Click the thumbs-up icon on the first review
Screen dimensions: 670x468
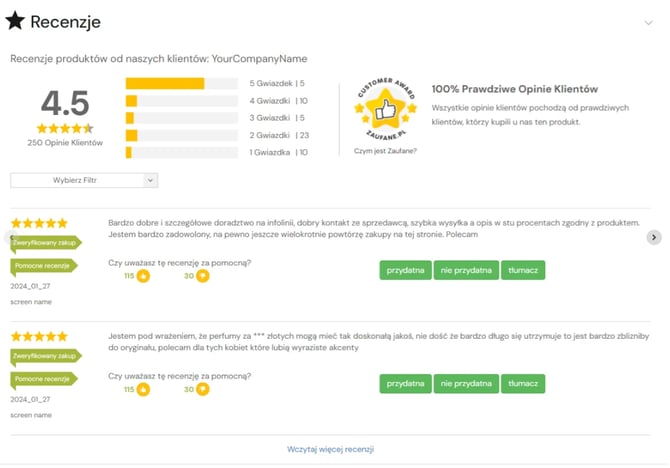click(x=143, y=276)
